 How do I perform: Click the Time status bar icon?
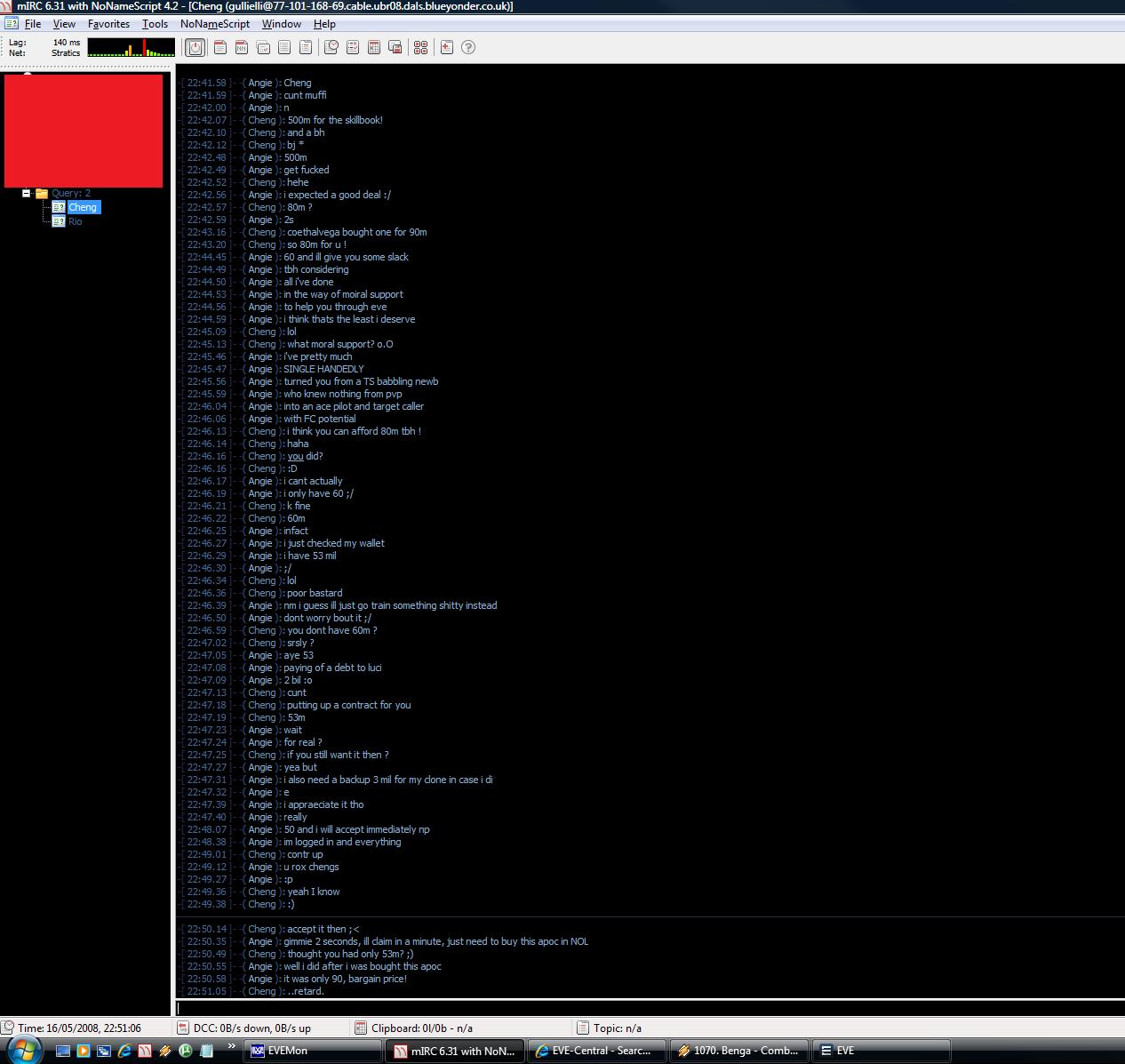[x=8, y=1028]
